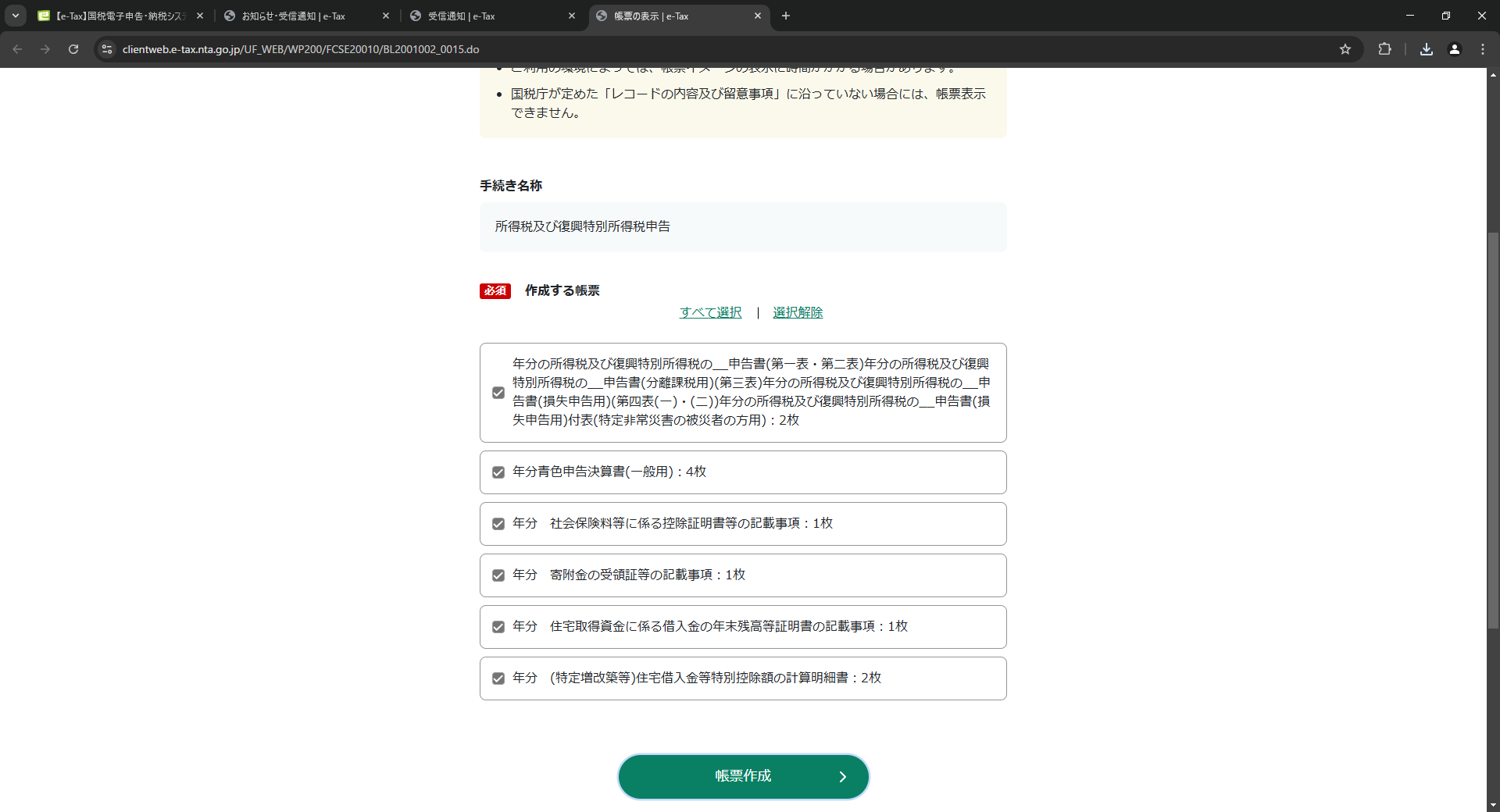
Task: Open the site information icon in address bar
Action: click(x=107, y=49)
